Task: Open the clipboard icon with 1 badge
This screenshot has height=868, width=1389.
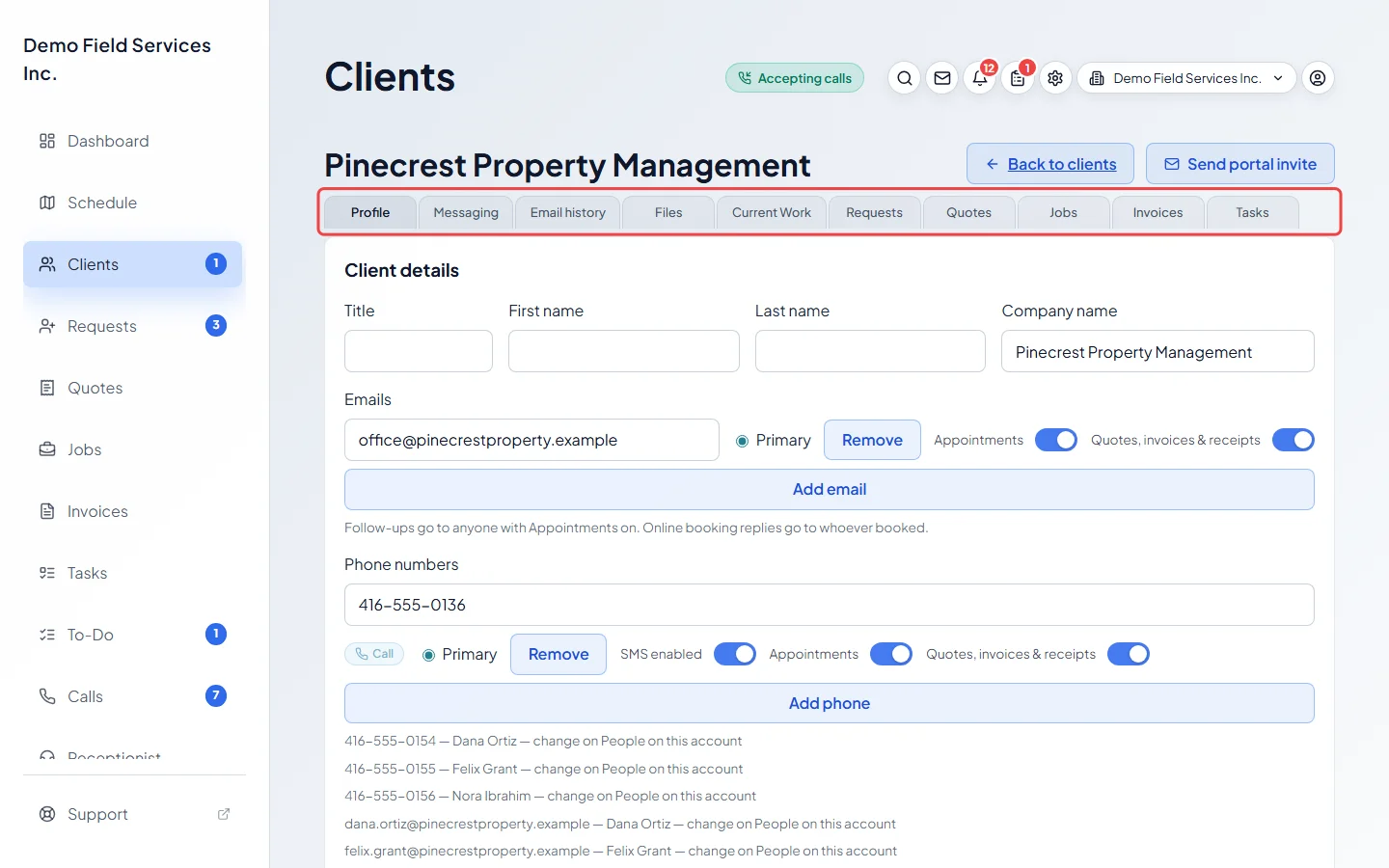Action: point(1018,78)
